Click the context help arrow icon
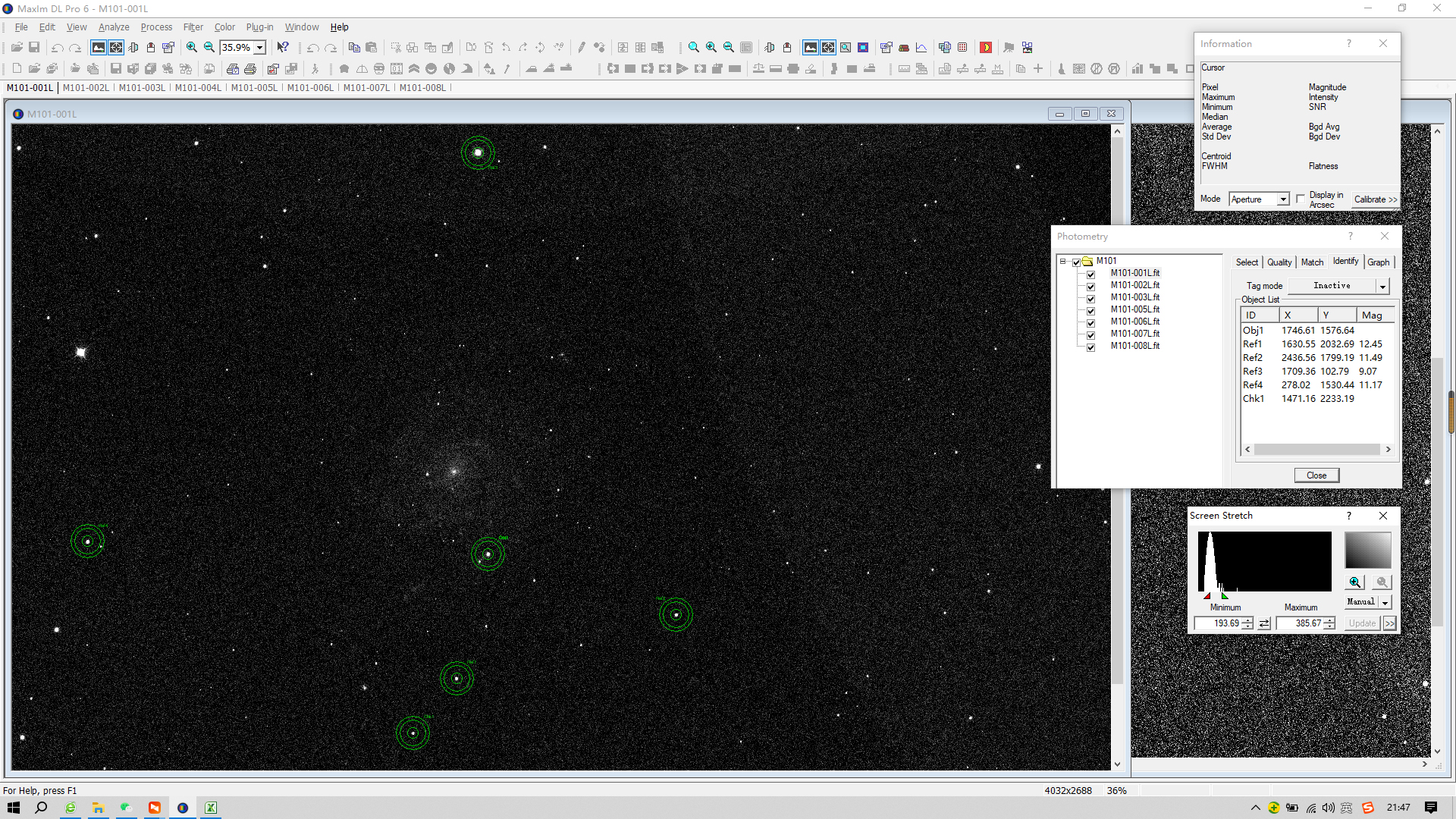The image size is (1456, 819). 283,47
